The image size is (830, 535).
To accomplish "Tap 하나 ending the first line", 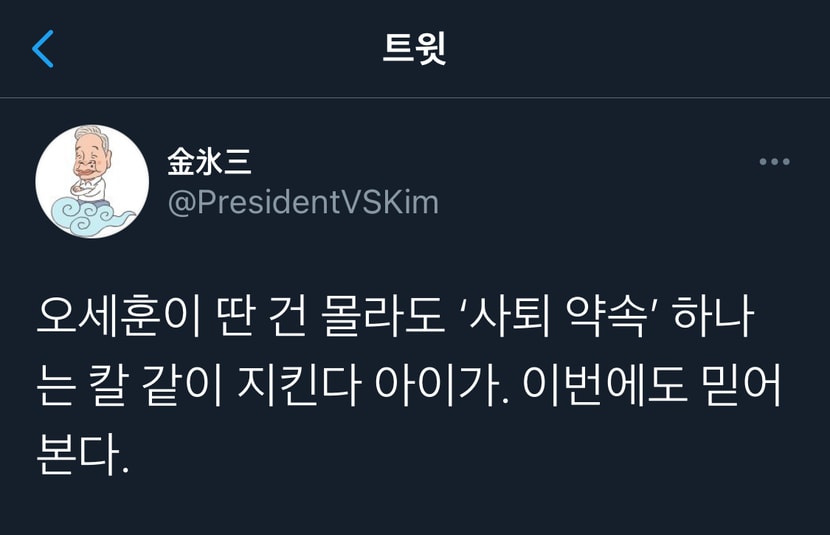I will pos(713,316).
